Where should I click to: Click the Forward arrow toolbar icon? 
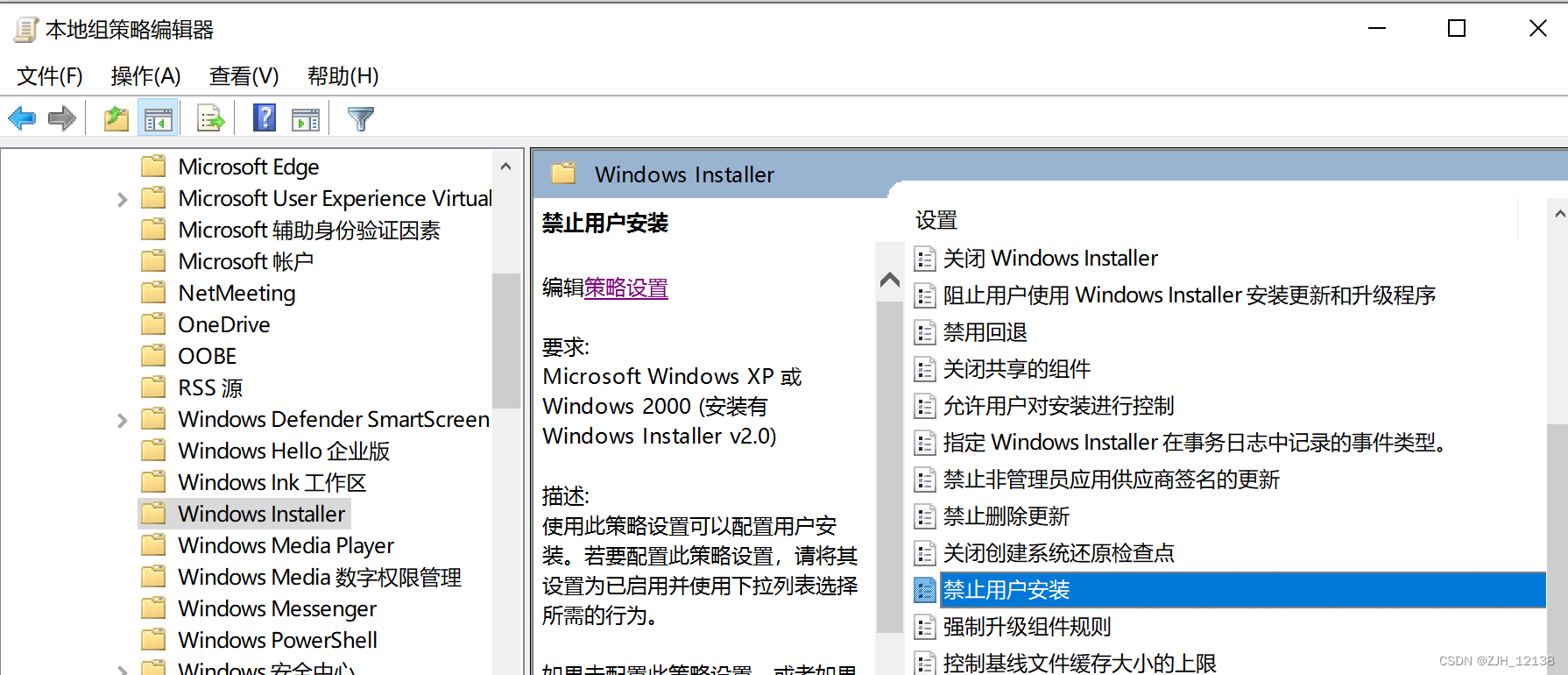62,117
